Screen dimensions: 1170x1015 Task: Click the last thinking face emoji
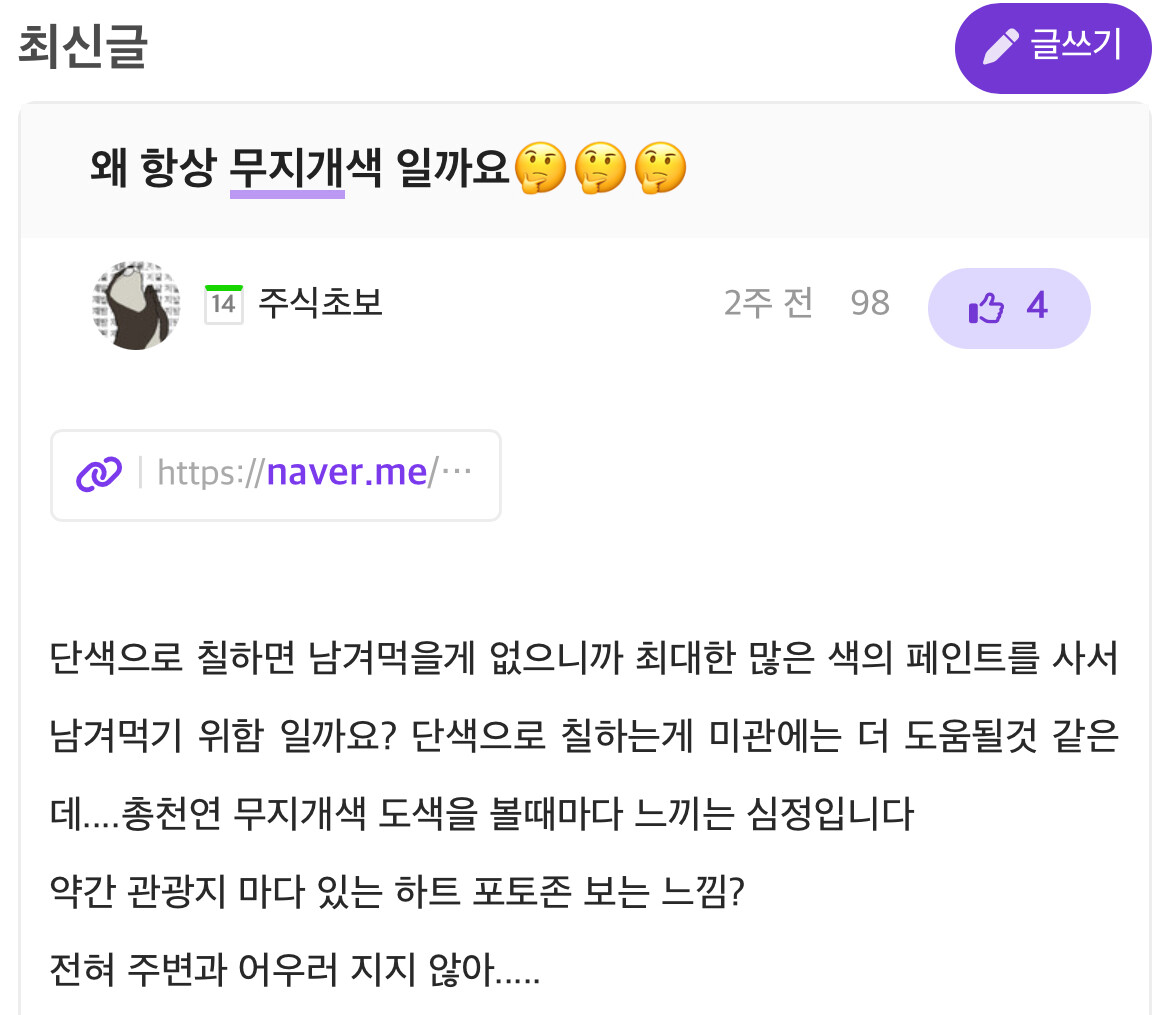[x=660, y=168]
